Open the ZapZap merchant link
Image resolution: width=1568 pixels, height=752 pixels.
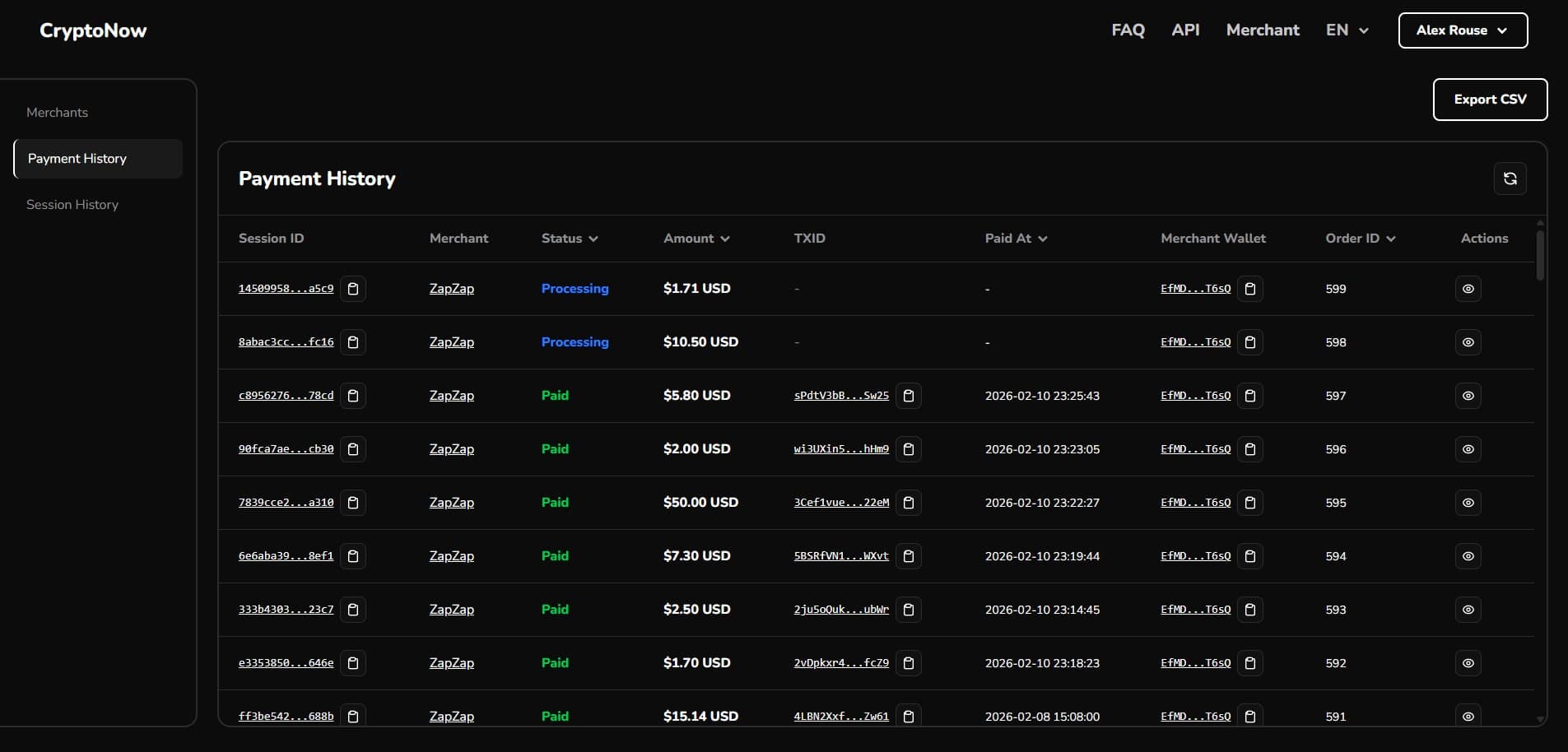(451, 289)
